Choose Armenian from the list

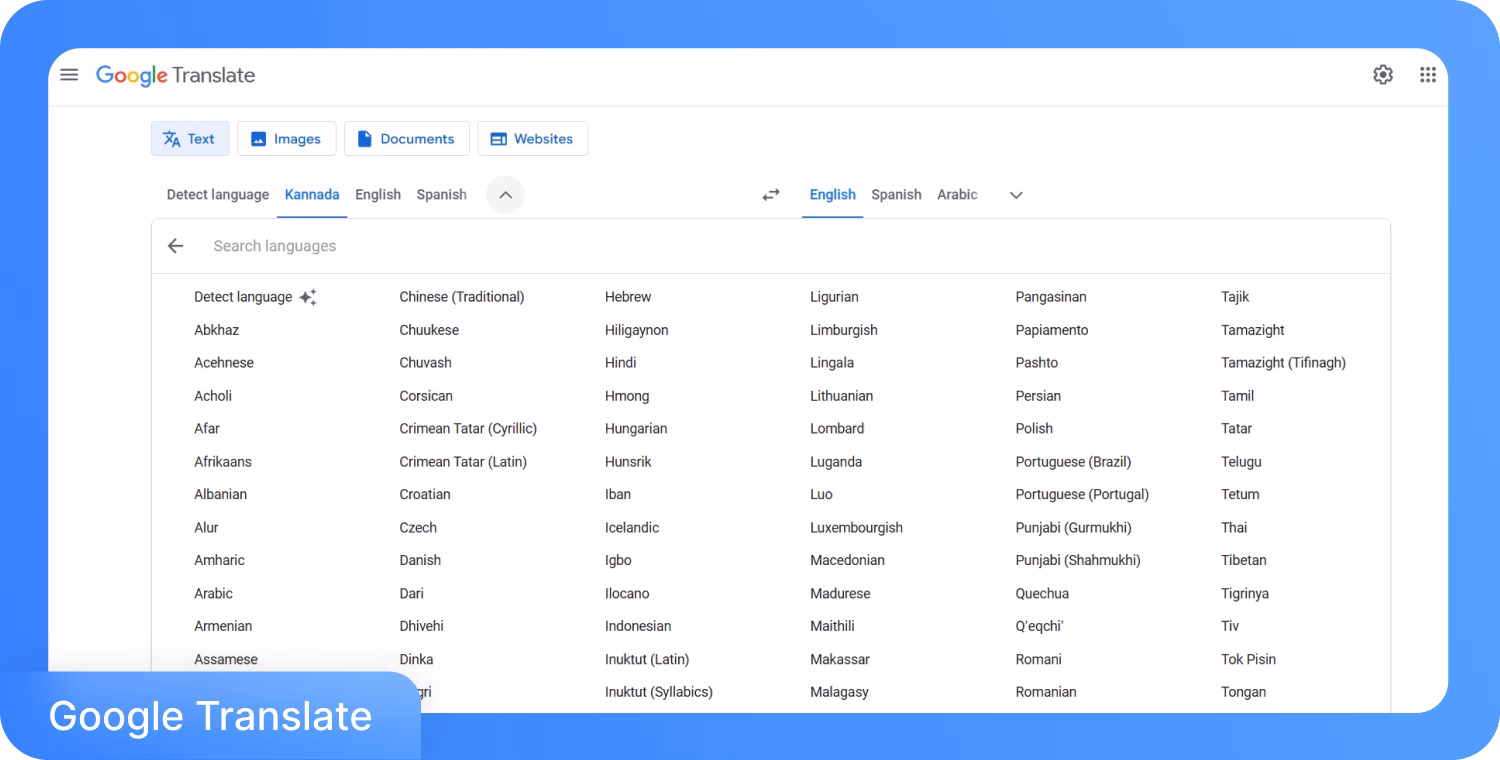(x=223, y=626)
